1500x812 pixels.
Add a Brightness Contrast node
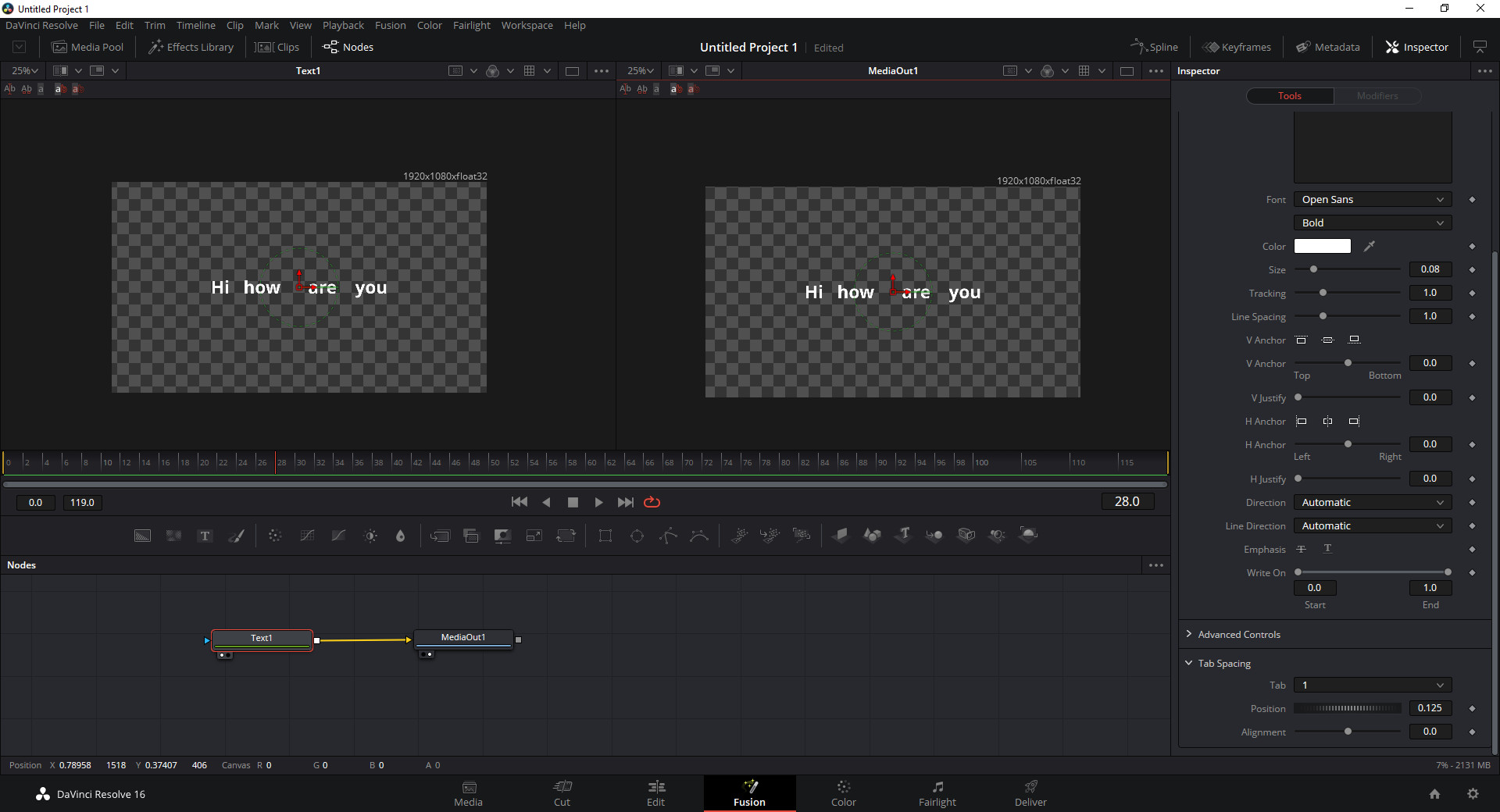pyautogui.click(x=370, y=536)
